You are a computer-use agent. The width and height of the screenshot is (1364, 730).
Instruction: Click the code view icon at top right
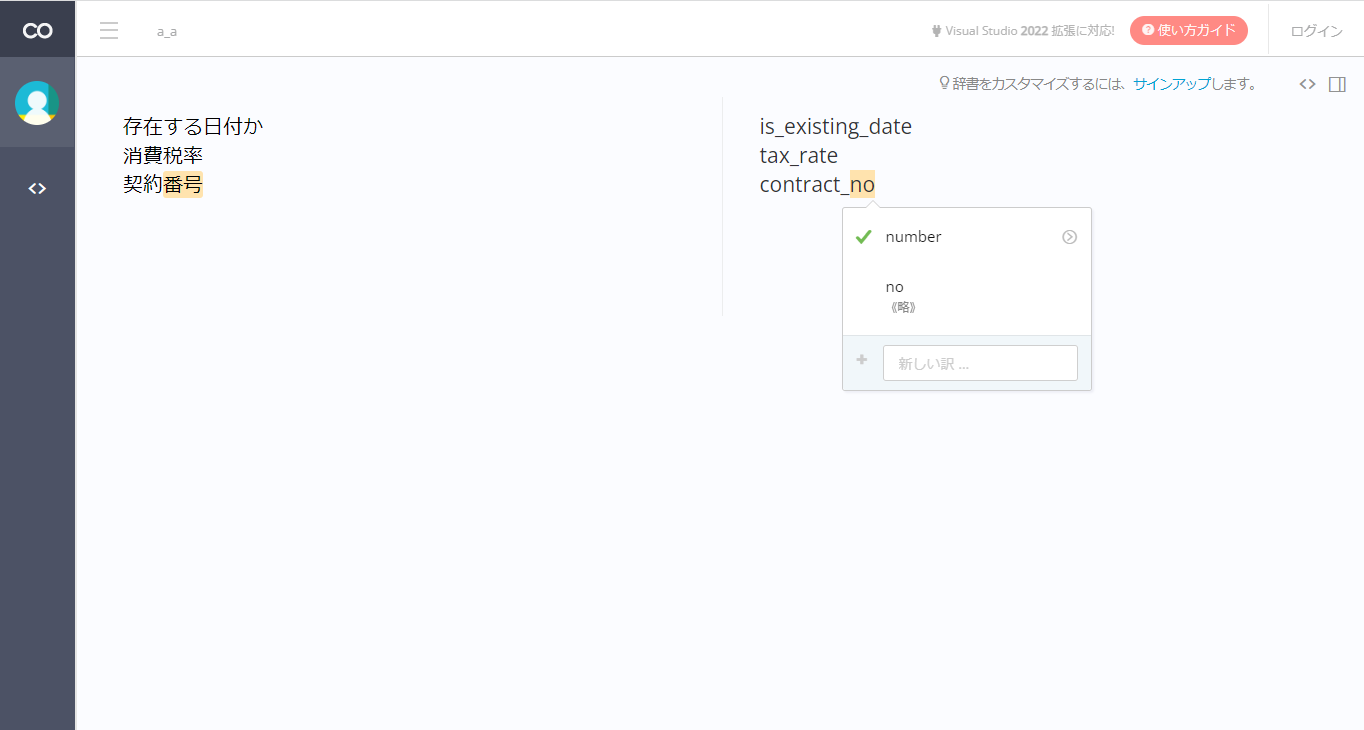click(x=1307, y=84)
